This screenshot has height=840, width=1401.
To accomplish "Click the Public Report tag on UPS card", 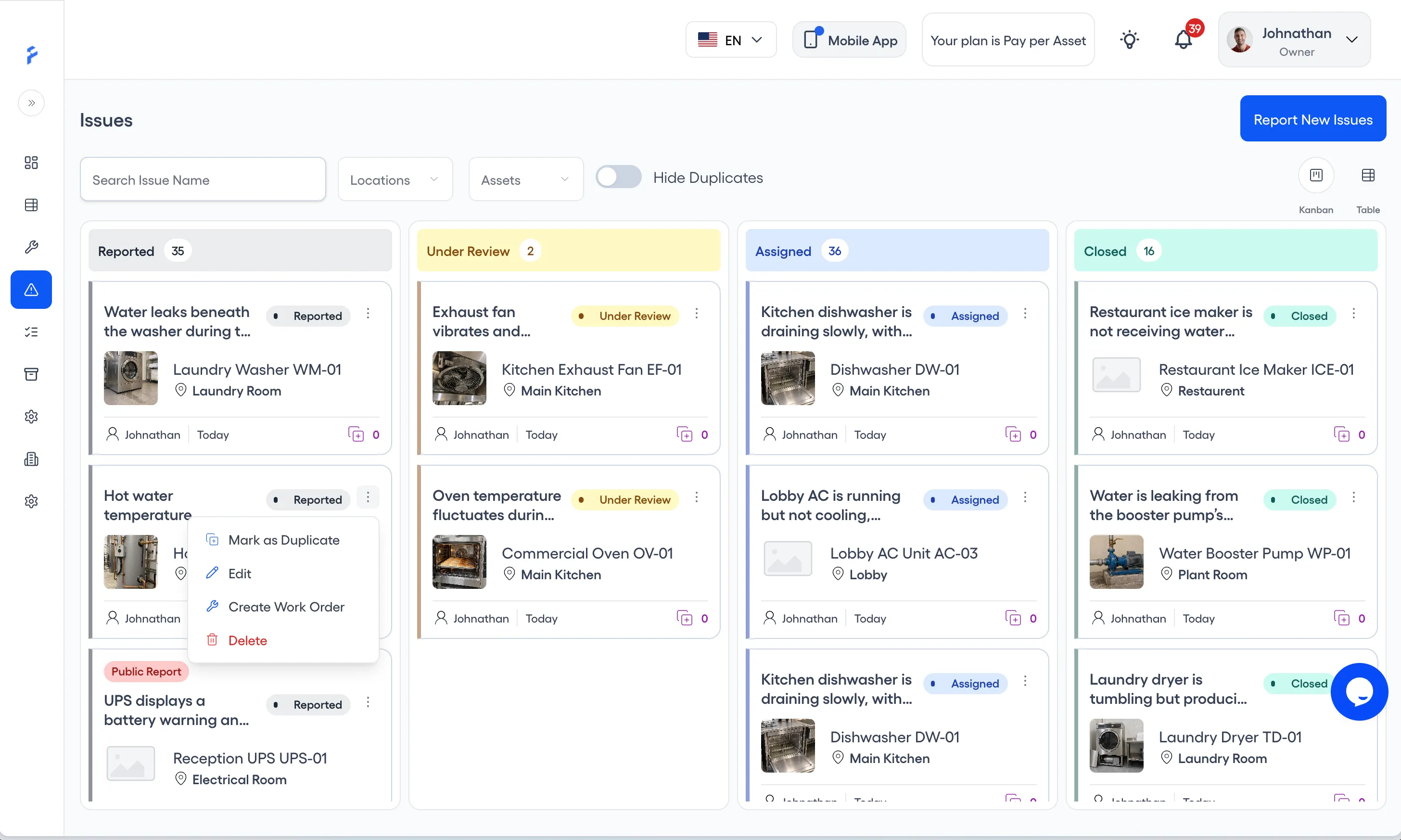I will point(146,671).
